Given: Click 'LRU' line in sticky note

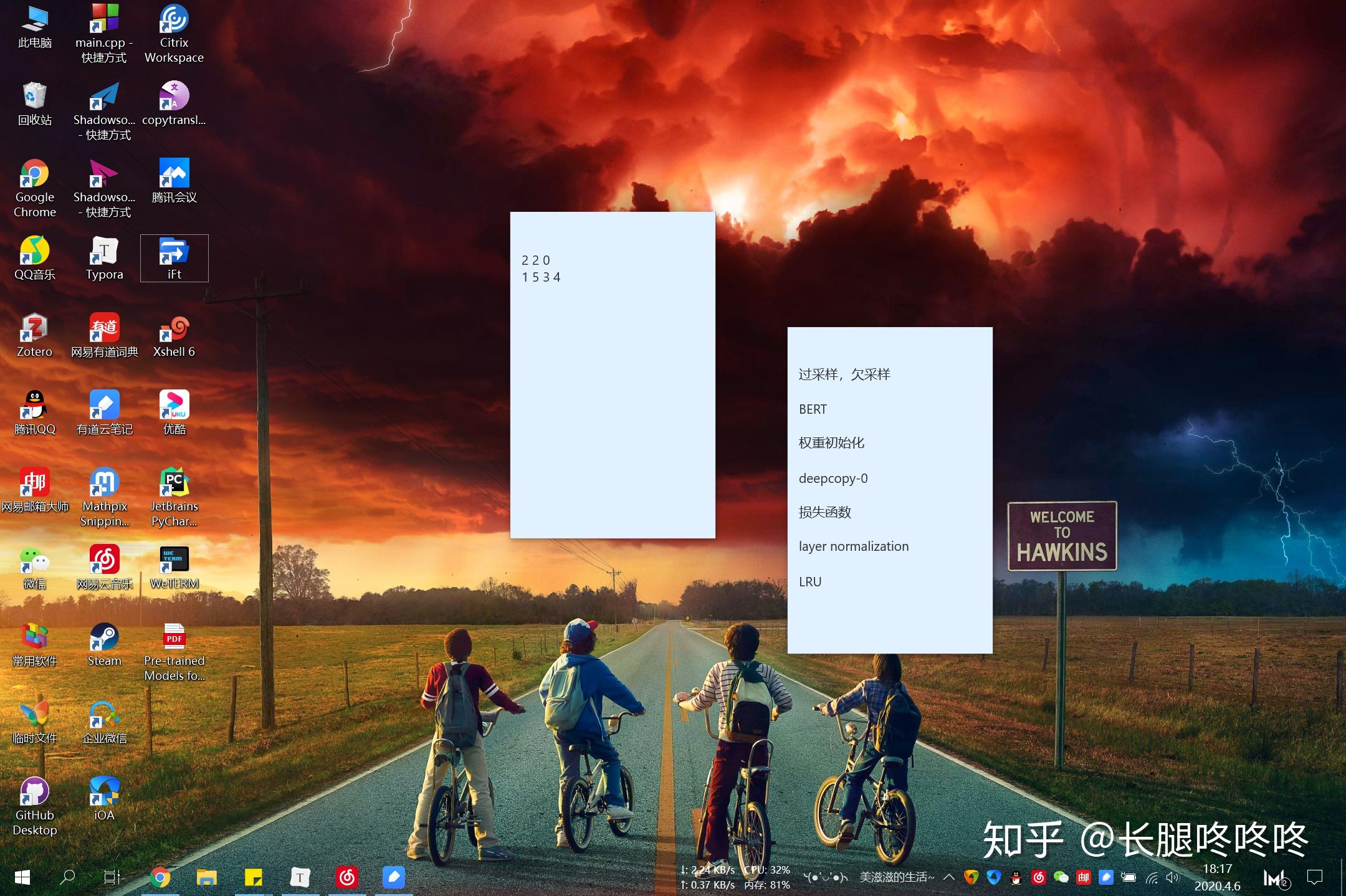Looking at the screenshot, I should [x=810, y=581].
